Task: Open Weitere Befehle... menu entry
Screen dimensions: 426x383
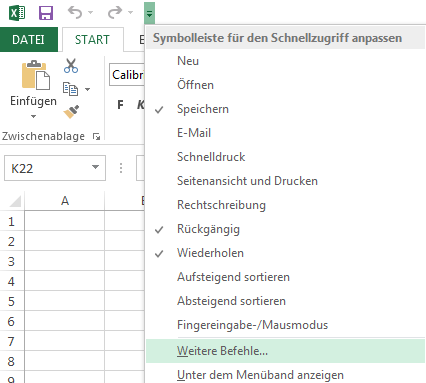Action: tap(286, 351)
